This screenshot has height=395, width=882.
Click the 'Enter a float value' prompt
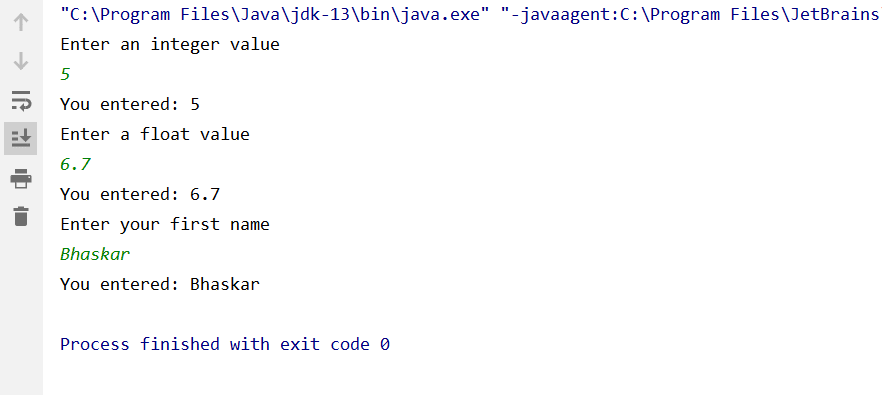pyautogui.click(x=155, y=134)
